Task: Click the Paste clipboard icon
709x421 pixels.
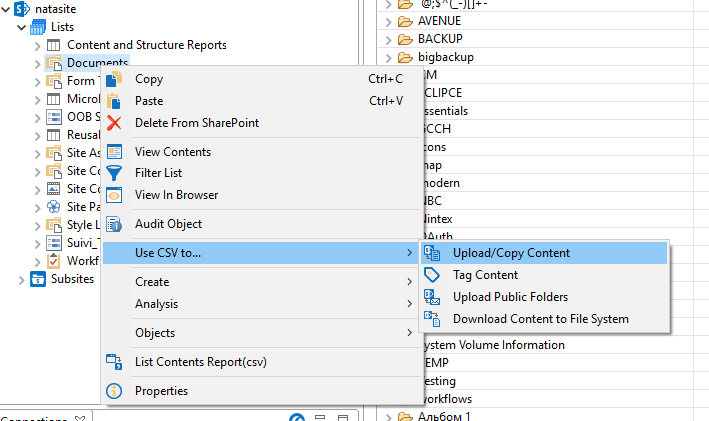Action: point(114,101)
